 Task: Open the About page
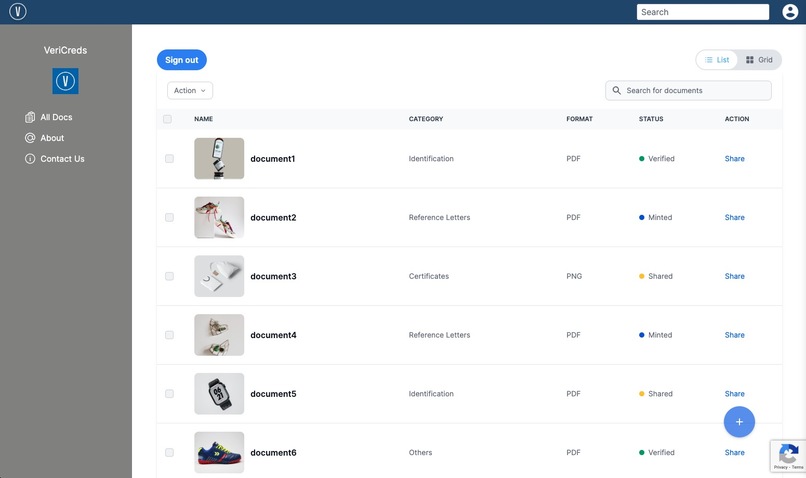[52, 138]
